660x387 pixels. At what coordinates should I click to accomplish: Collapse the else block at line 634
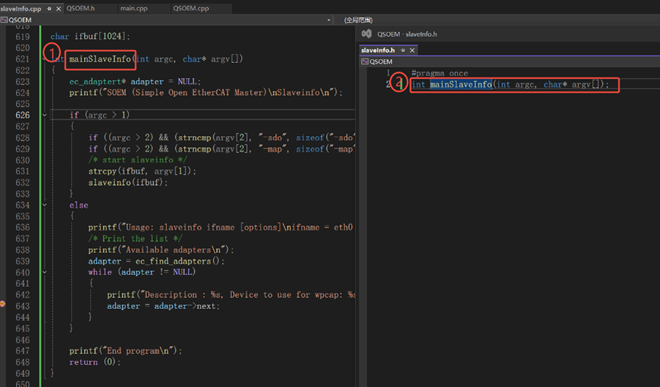click(45, 205)
